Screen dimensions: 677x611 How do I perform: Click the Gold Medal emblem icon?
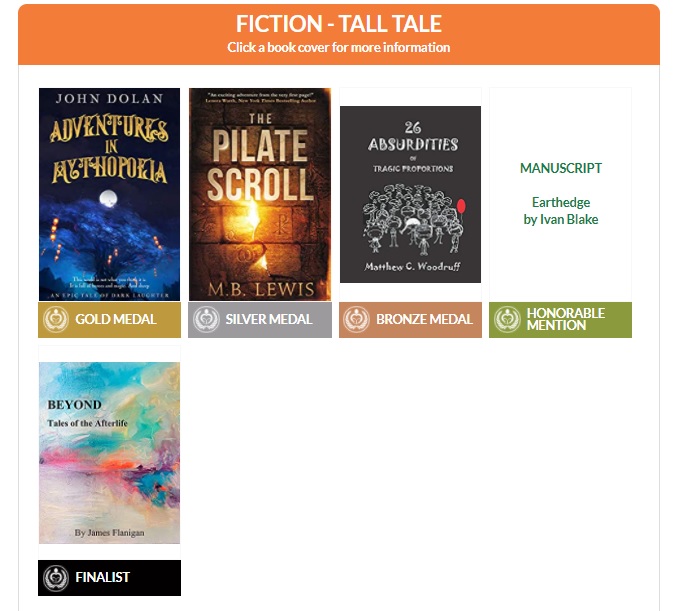56,320
